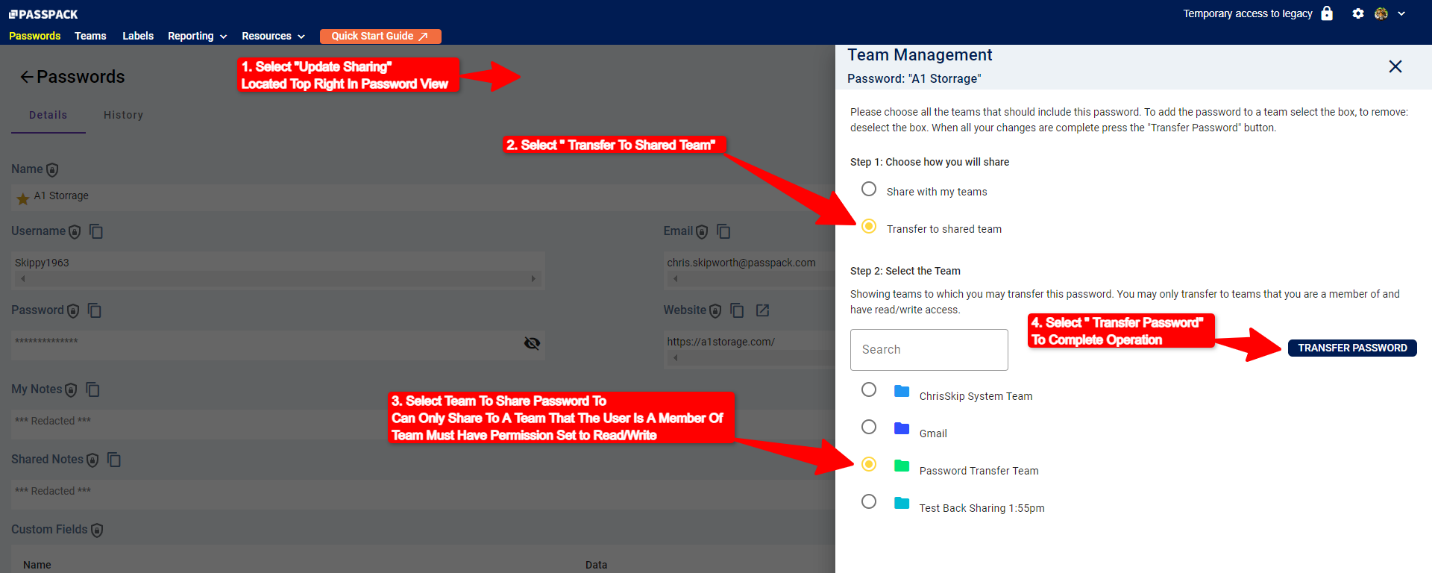Expand the Reporting menu
Screen dimensions: 1432x573
tap(197, 36)
